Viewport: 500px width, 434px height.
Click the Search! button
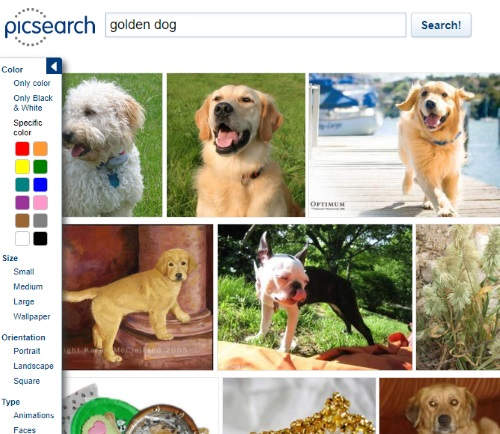tap(441, 25)
